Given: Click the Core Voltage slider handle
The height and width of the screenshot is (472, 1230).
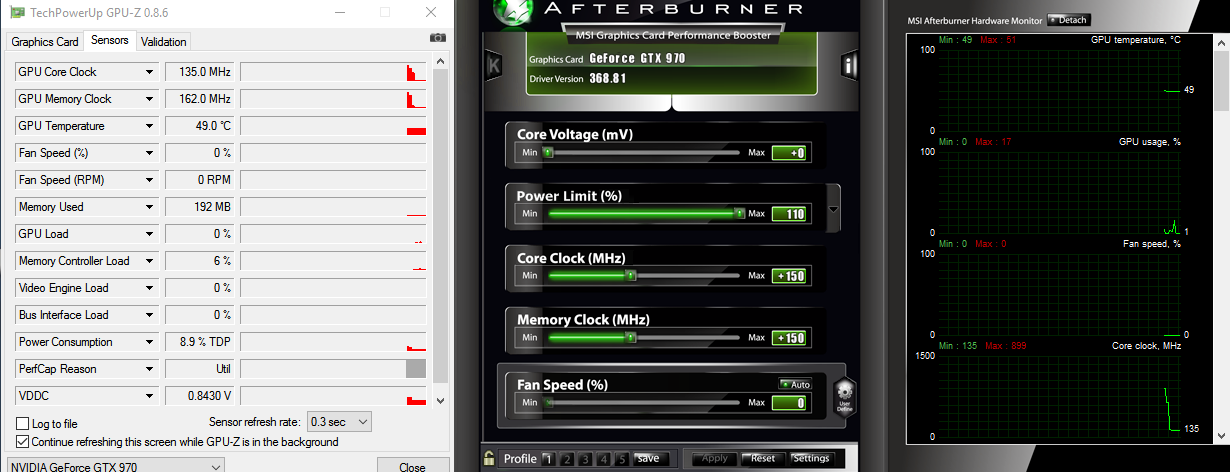Looking at the screenshot, I should [548, 153].
